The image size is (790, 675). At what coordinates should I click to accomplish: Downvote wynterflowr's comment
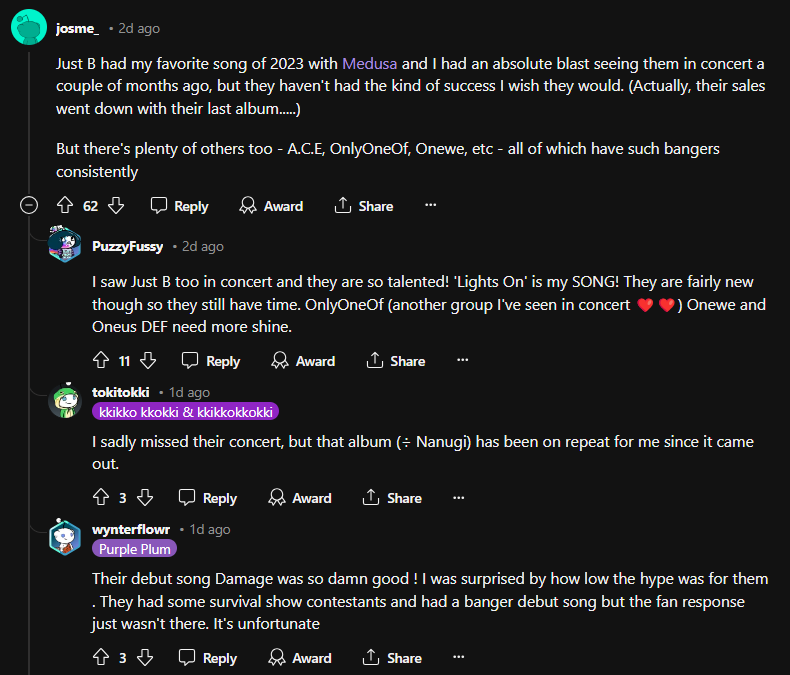(144, 657)
